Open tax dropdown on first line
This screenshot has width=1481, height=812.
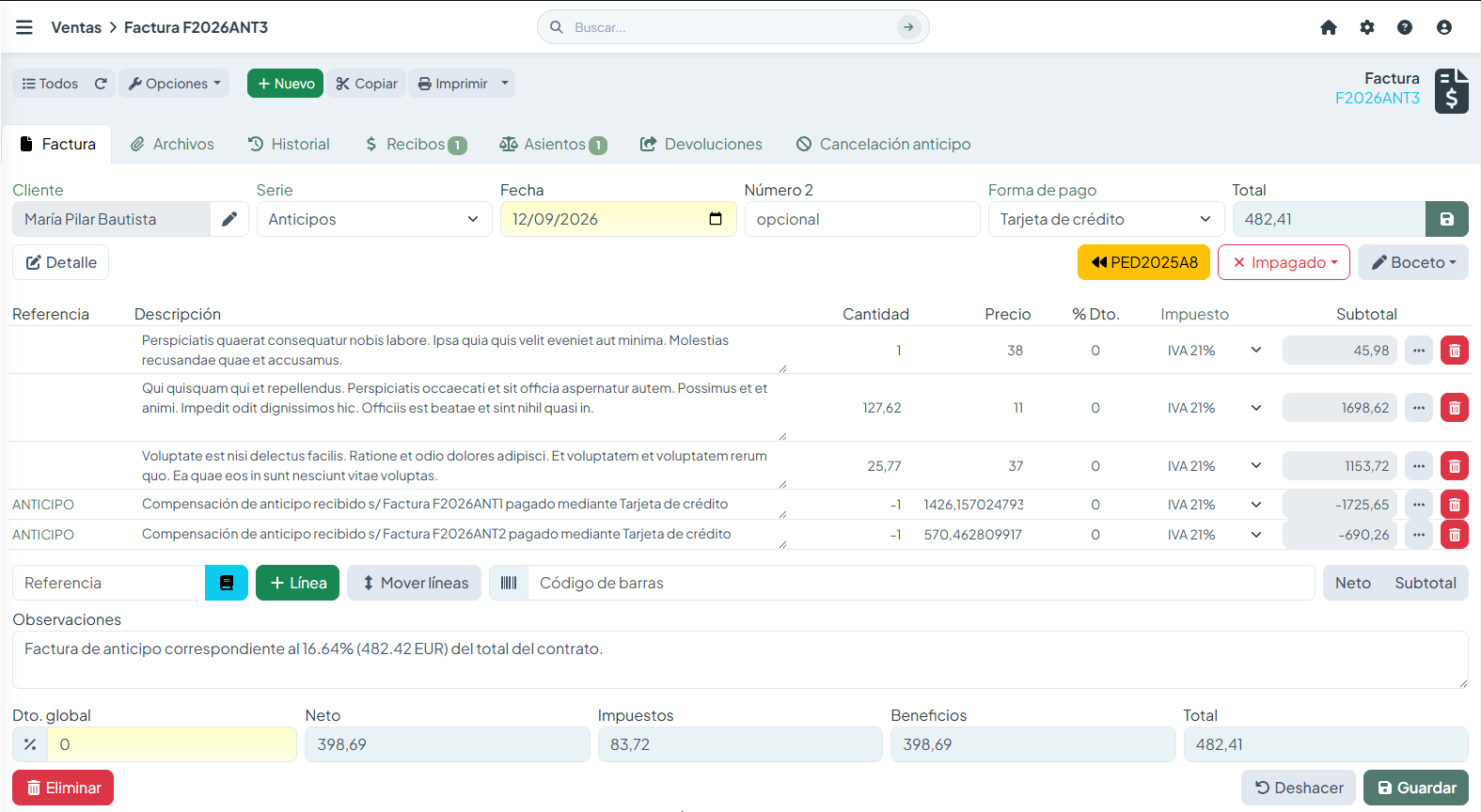pyautogui.click(x=1215, y=351)
